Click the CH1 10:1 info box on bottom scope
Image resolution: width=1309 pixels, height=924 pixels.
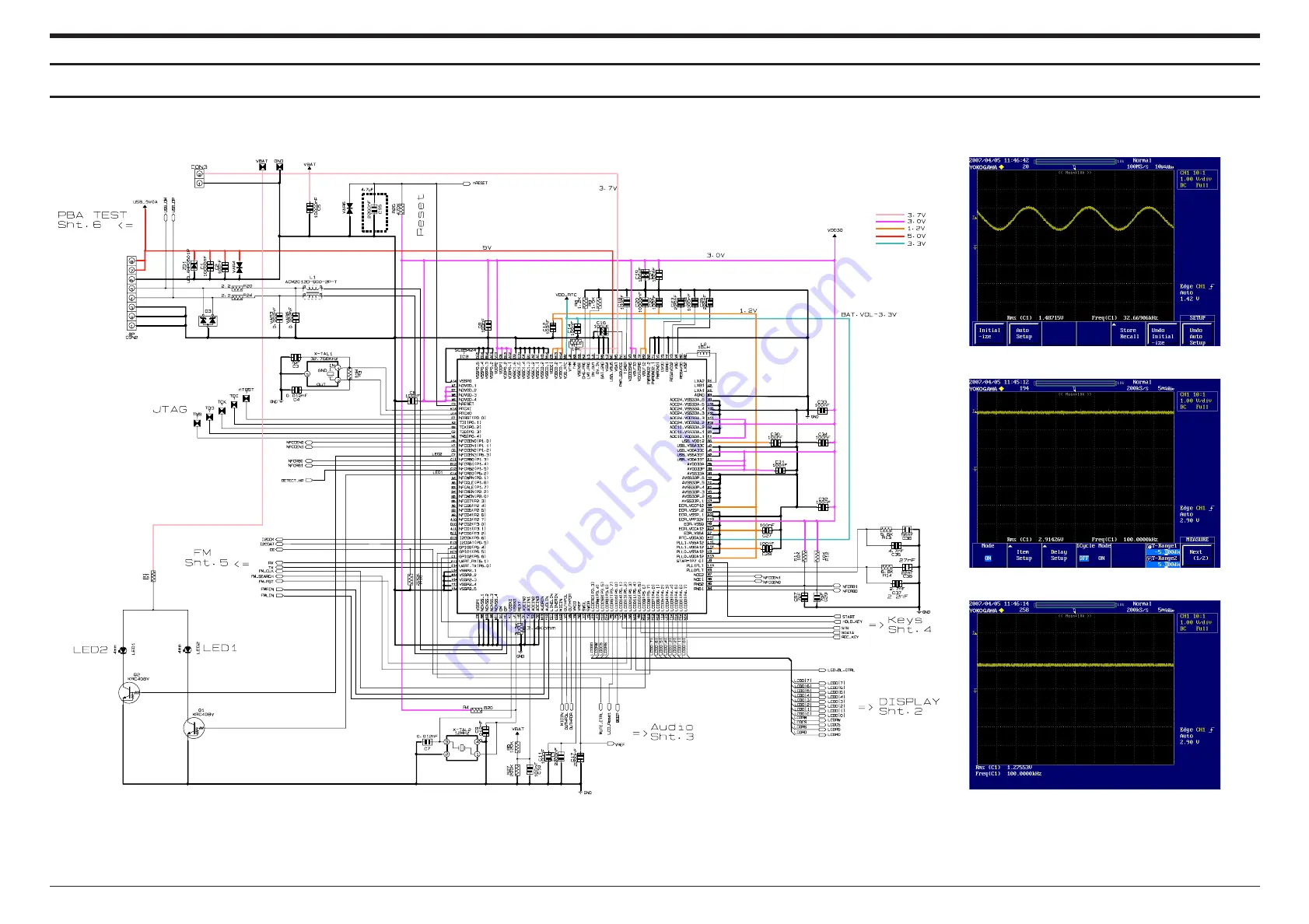click(1196, 622)
